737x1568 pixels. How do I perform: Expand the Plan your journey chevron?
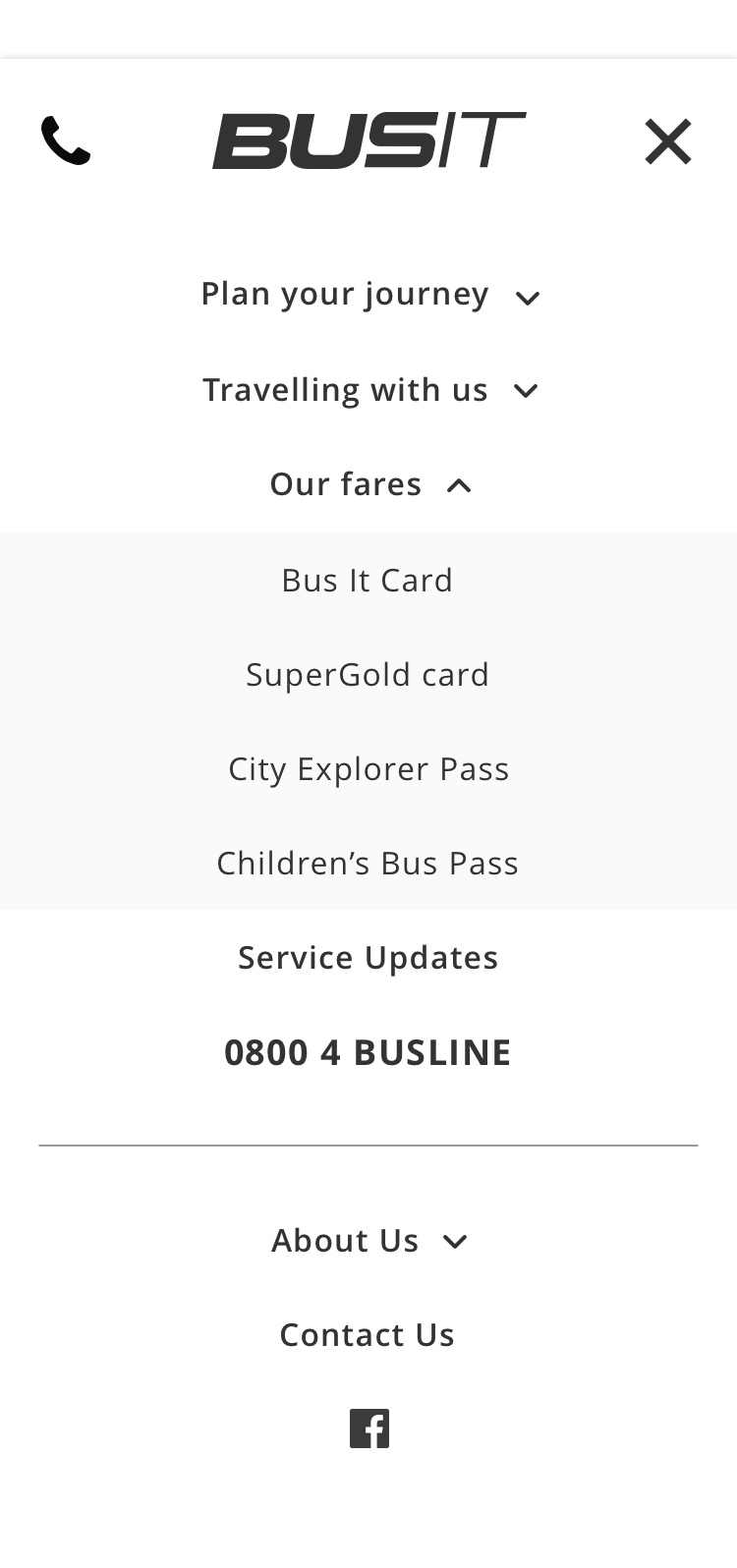(x=528, y=298)
